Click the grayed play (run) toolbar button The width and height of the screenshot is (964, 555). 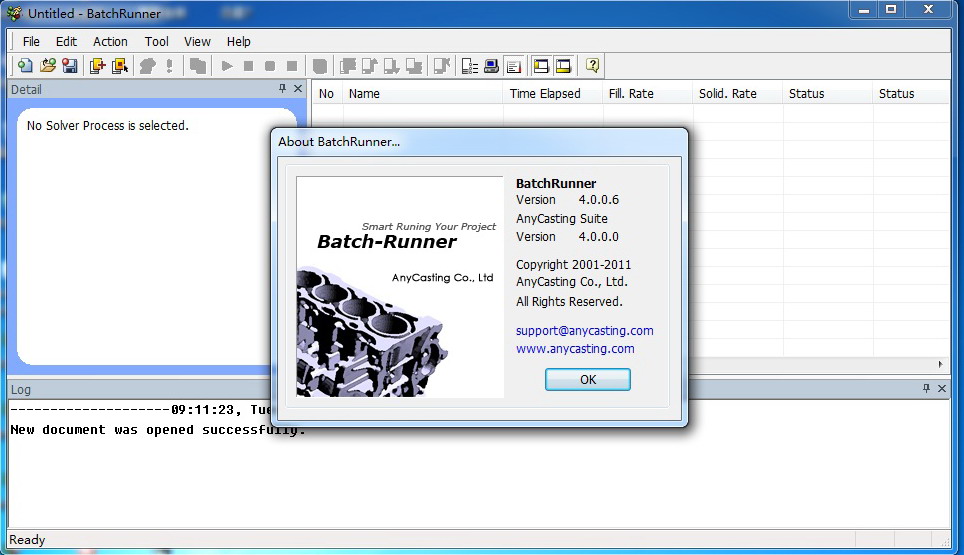coord(227,66)
